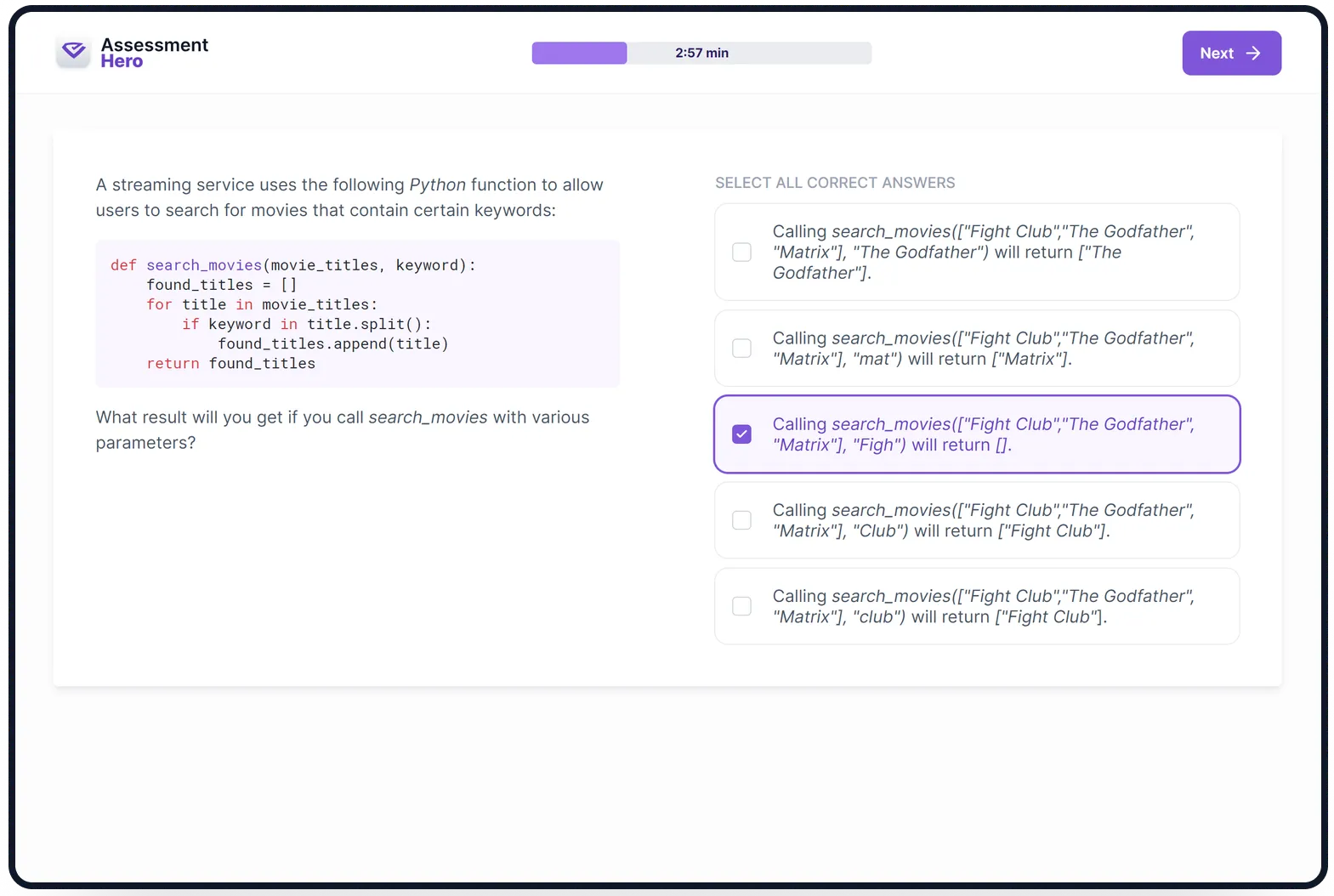Screen dimensions: 1334x896
Task: Check the capitalized "Club" keyword answer checkbox
Action: click(741, 520)
